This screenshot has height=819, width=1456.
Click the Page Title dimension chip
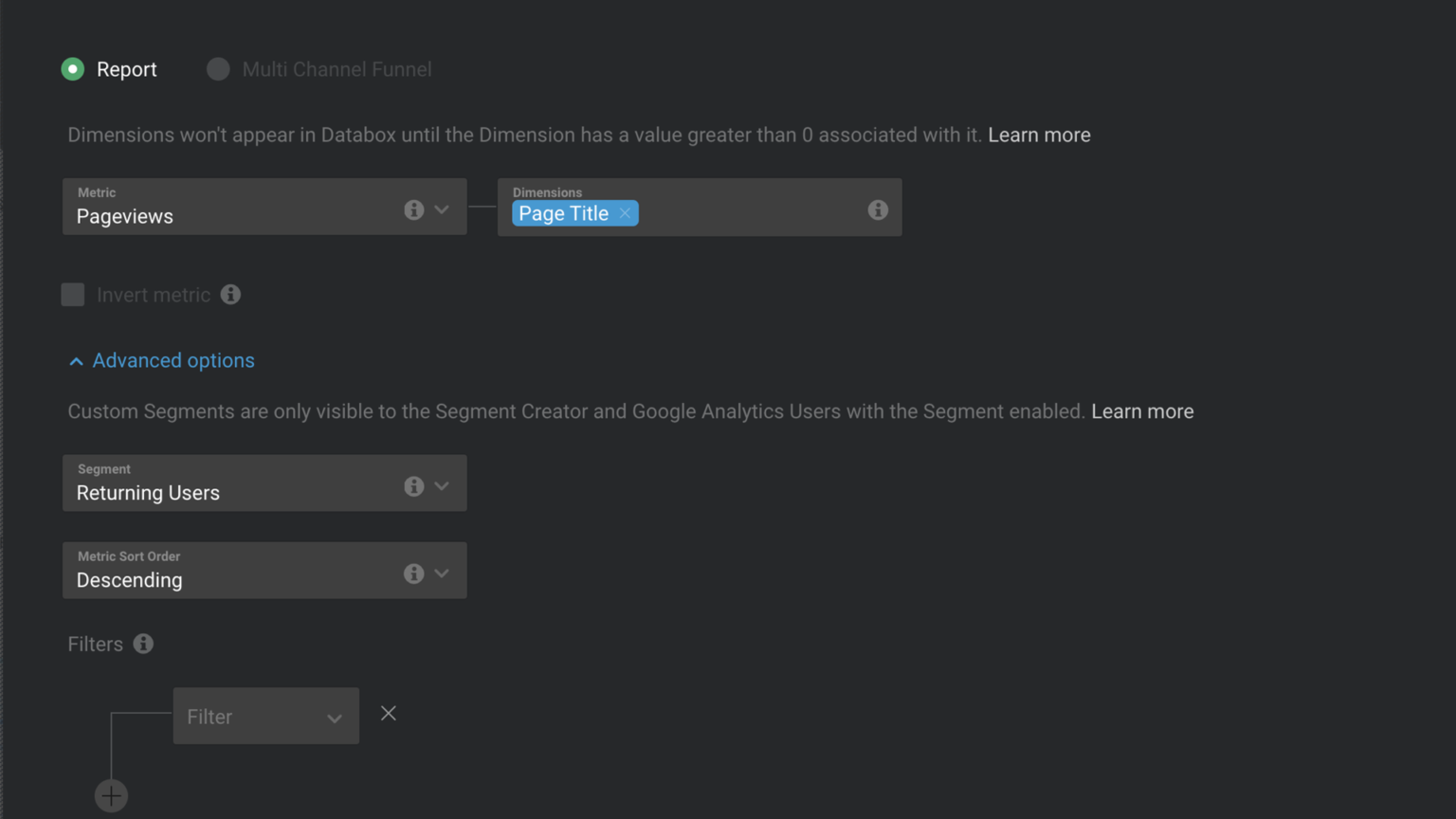563,213
